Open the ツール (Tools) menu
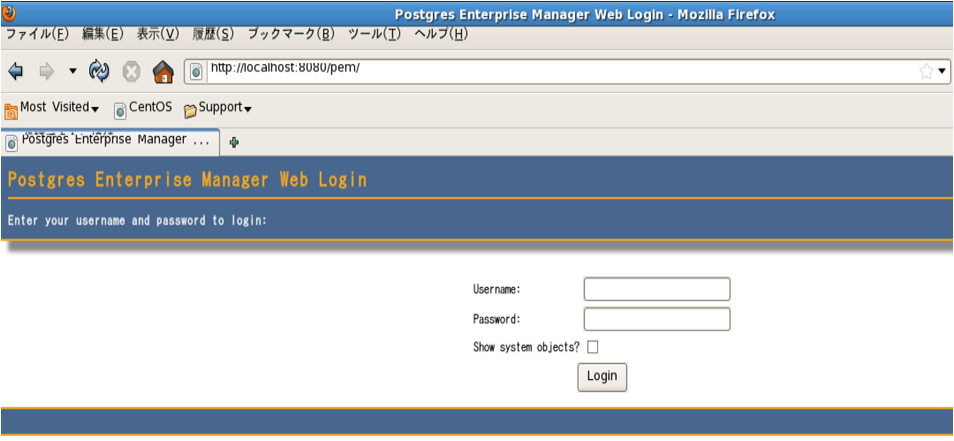Viewport: 954px width, 441px height. click(x=374, y=34)
